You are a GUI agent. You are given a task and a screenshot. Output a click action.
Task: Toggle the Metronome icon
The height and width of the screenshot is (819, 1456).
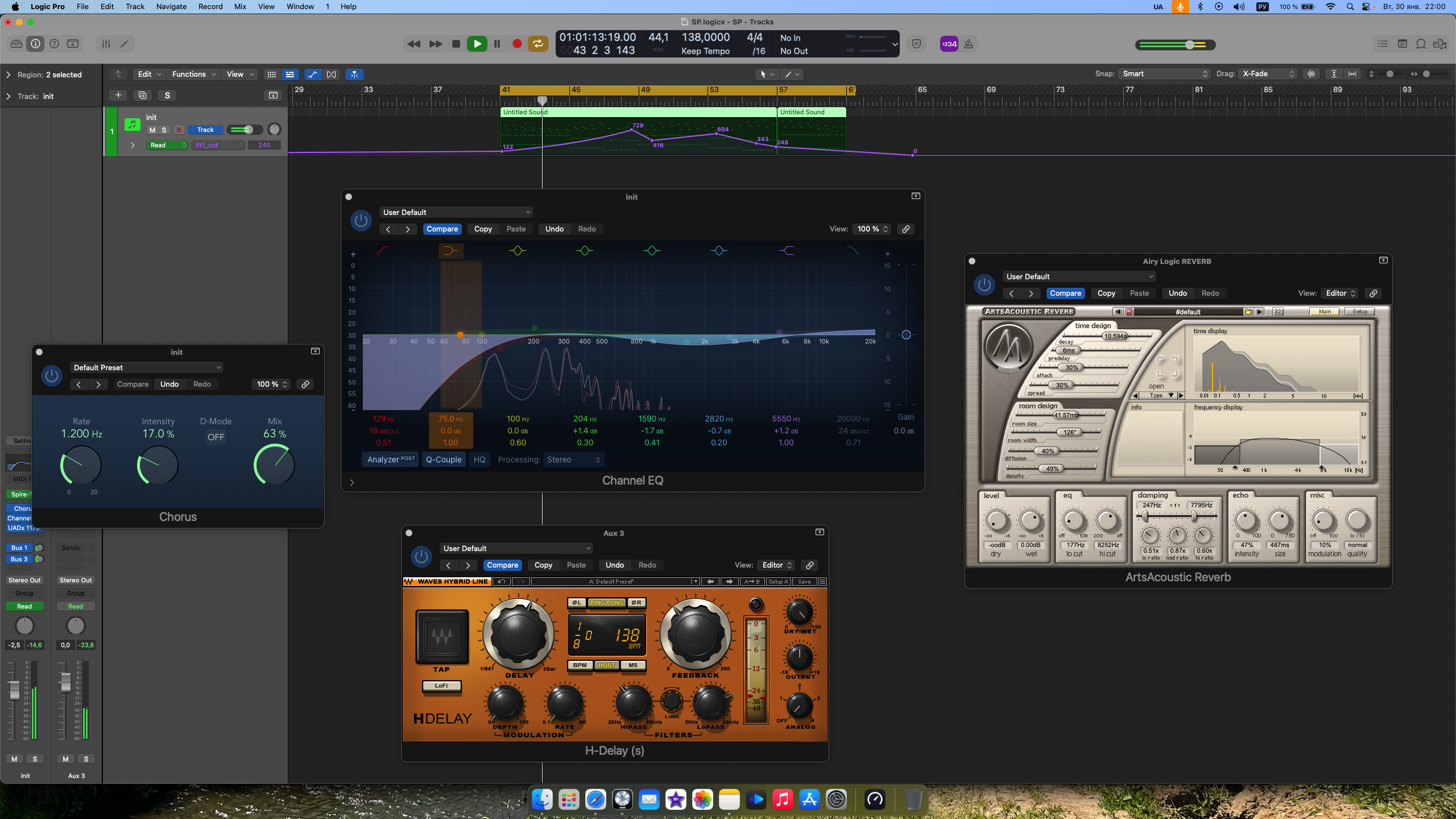point(969,44)
